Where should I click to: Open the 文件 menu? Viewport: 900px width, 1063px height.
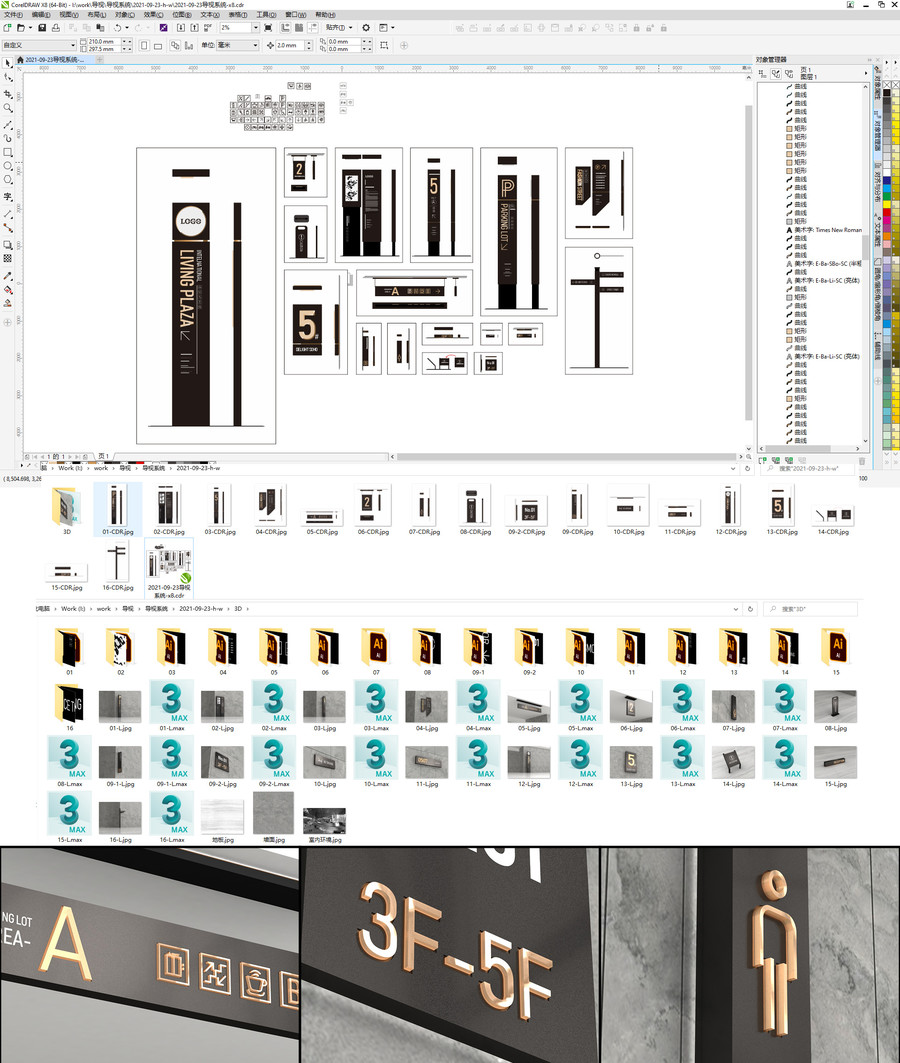tap(13, 14)
